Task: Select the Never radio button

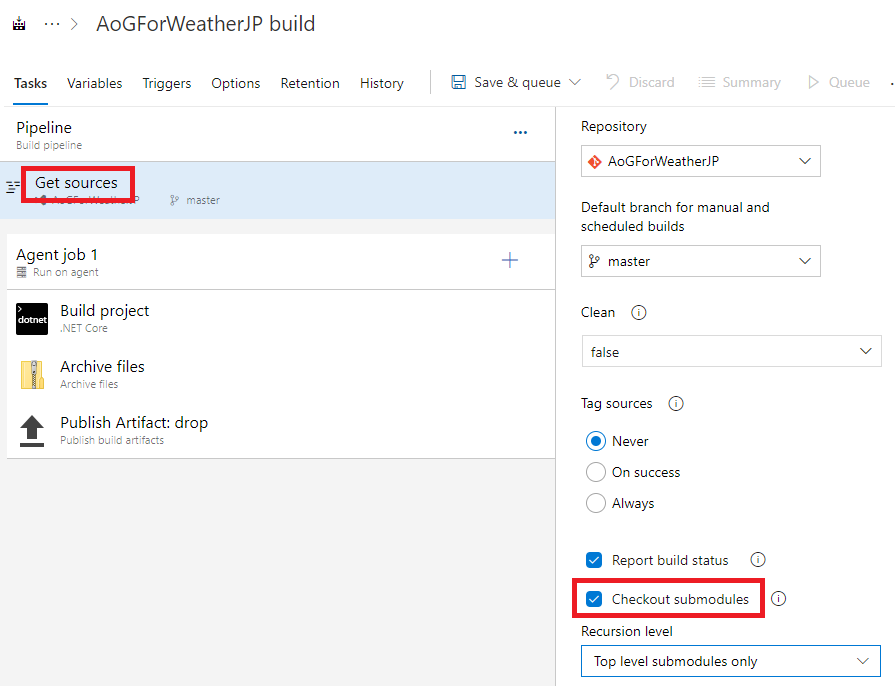Action: pyautogui.click(x=595, y=441)
